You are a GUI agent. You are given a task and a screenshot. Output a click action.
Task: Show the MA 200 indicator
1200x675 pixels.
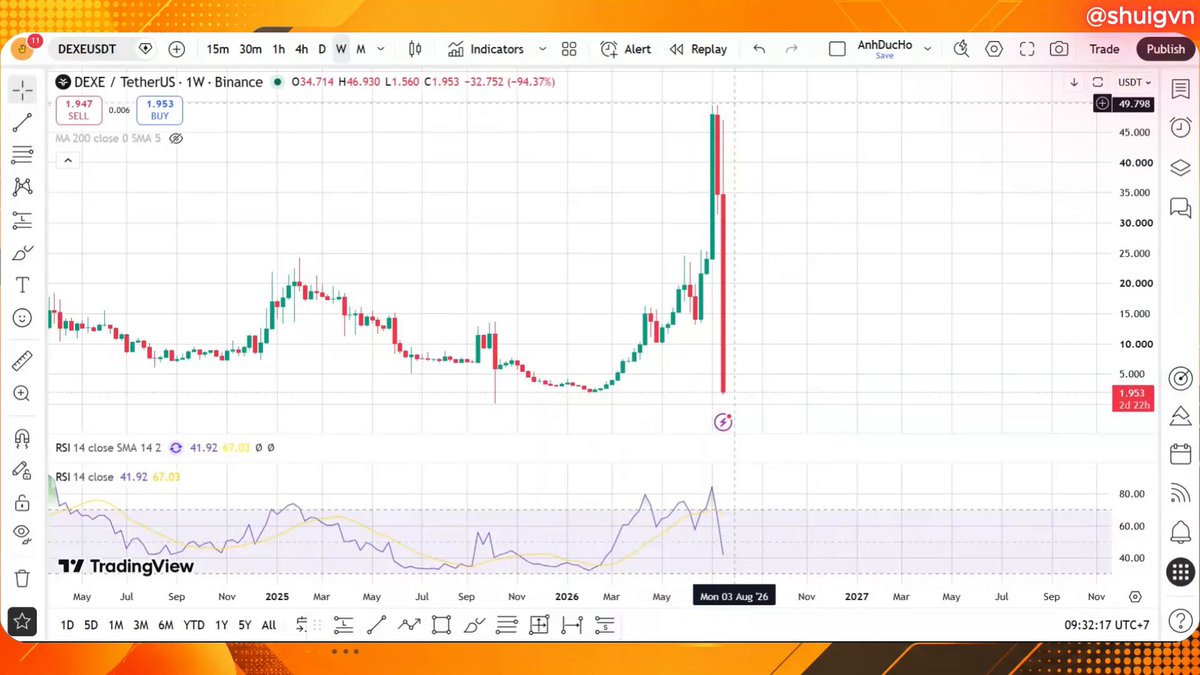coord(176,139)
